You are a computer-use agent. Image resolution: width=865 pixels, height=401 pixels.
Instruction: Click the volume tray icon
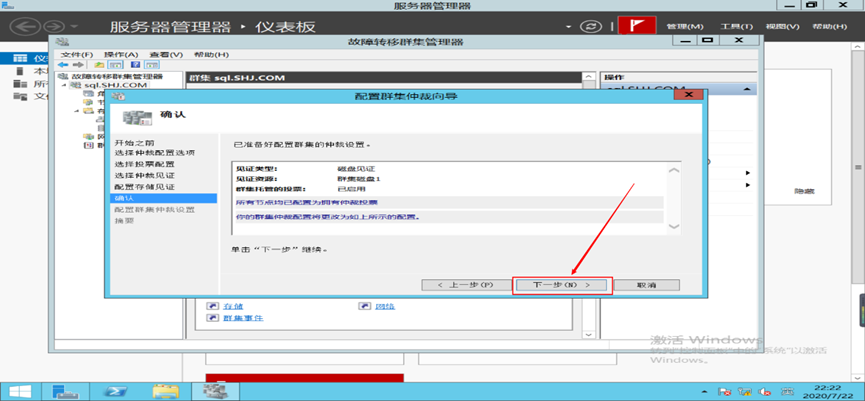[x=764, y=392]
